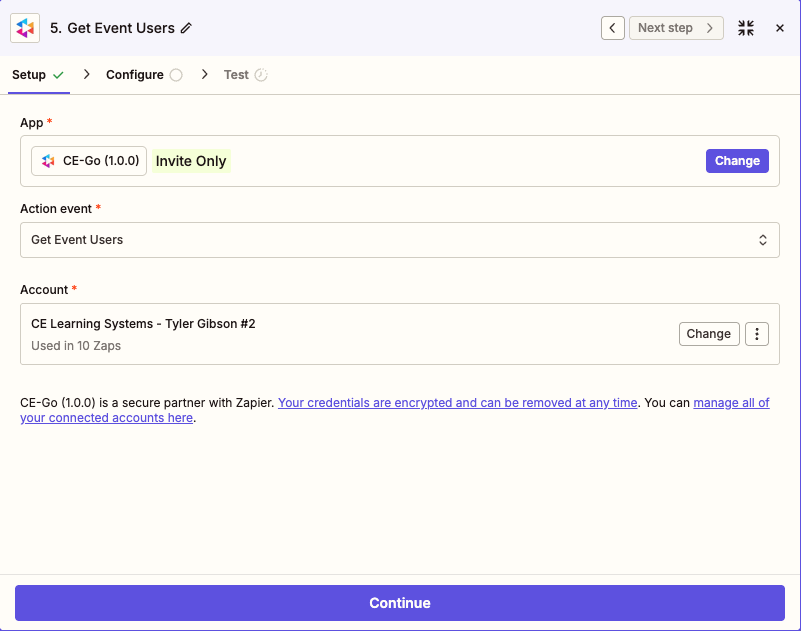Click the Invite Only badge
This screenshot has width=801, height=631.
[x=191, y=161]
